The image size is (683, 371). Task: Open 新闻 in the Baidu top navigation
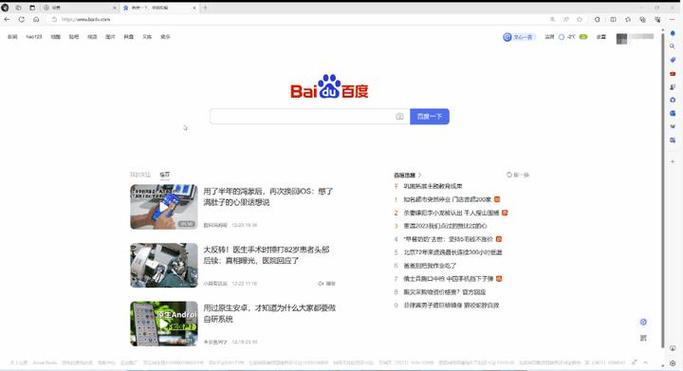coord(13,37)
